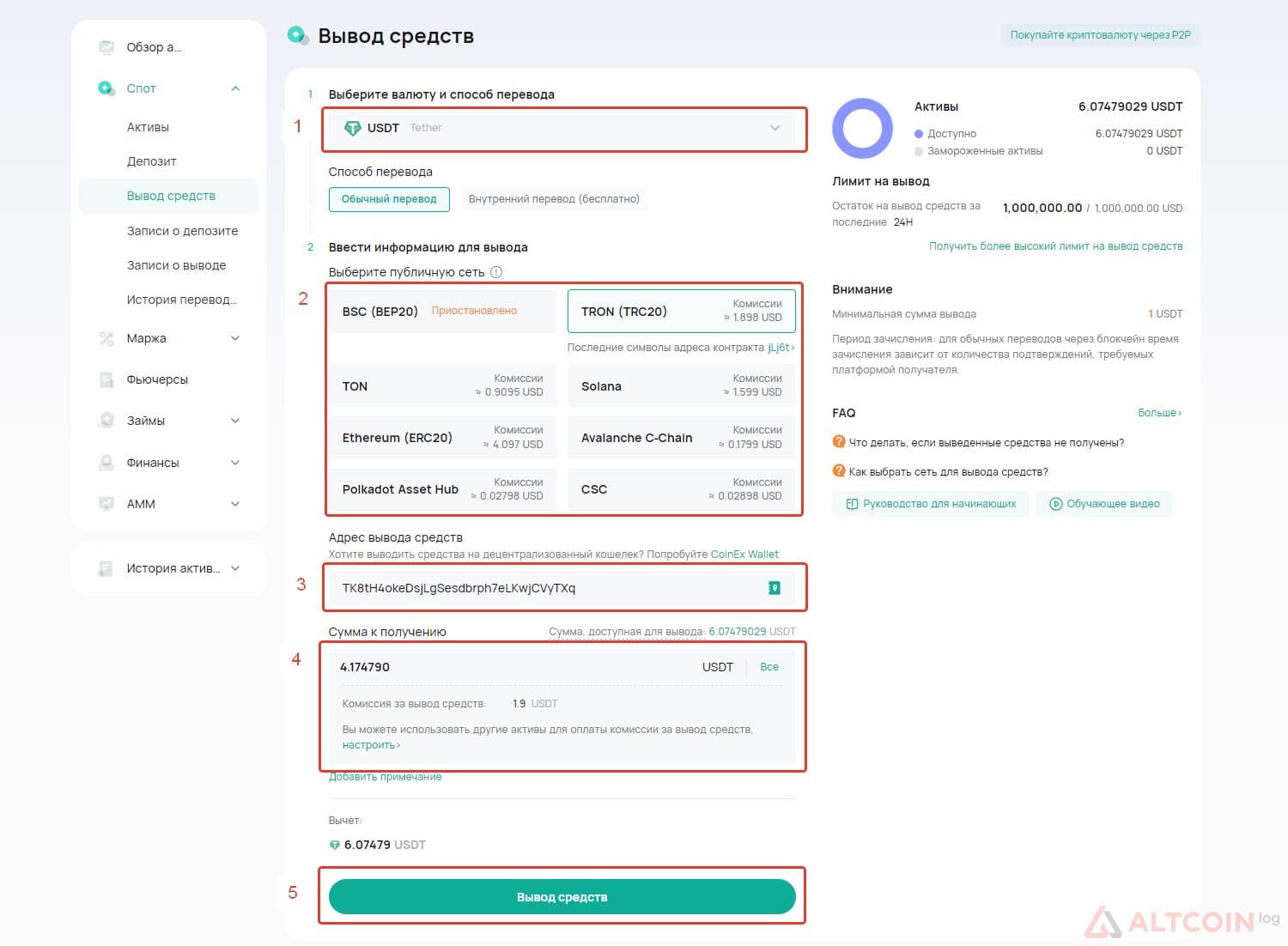Expand the Loans sidebar section
1288x946 pixels.
235,421
